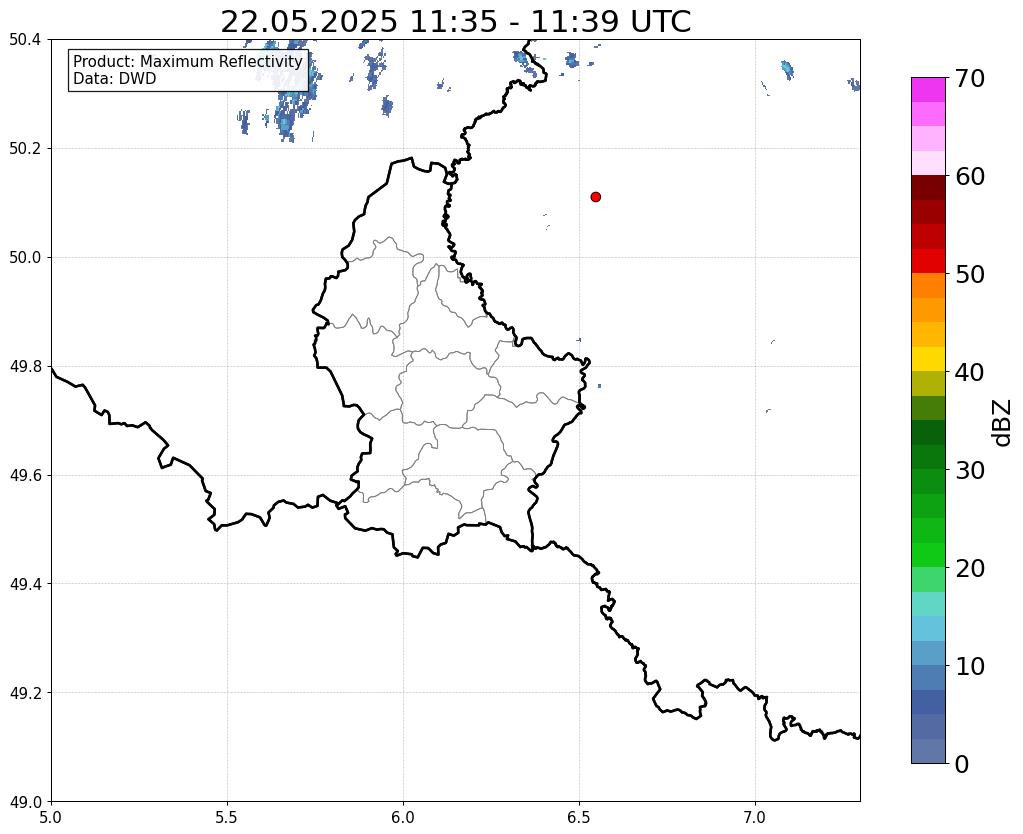Click the 5.5 longitude axis label
This screenshot has height=834, width=1023.
[227, 817]
